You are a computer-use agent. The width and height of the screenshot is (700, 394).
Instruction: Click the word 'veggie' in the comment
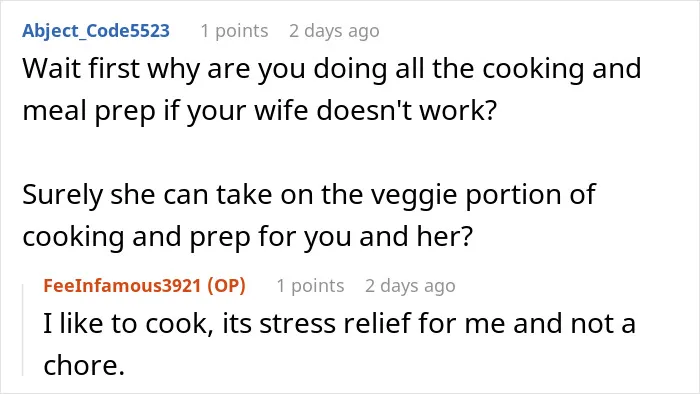[415, 196]
